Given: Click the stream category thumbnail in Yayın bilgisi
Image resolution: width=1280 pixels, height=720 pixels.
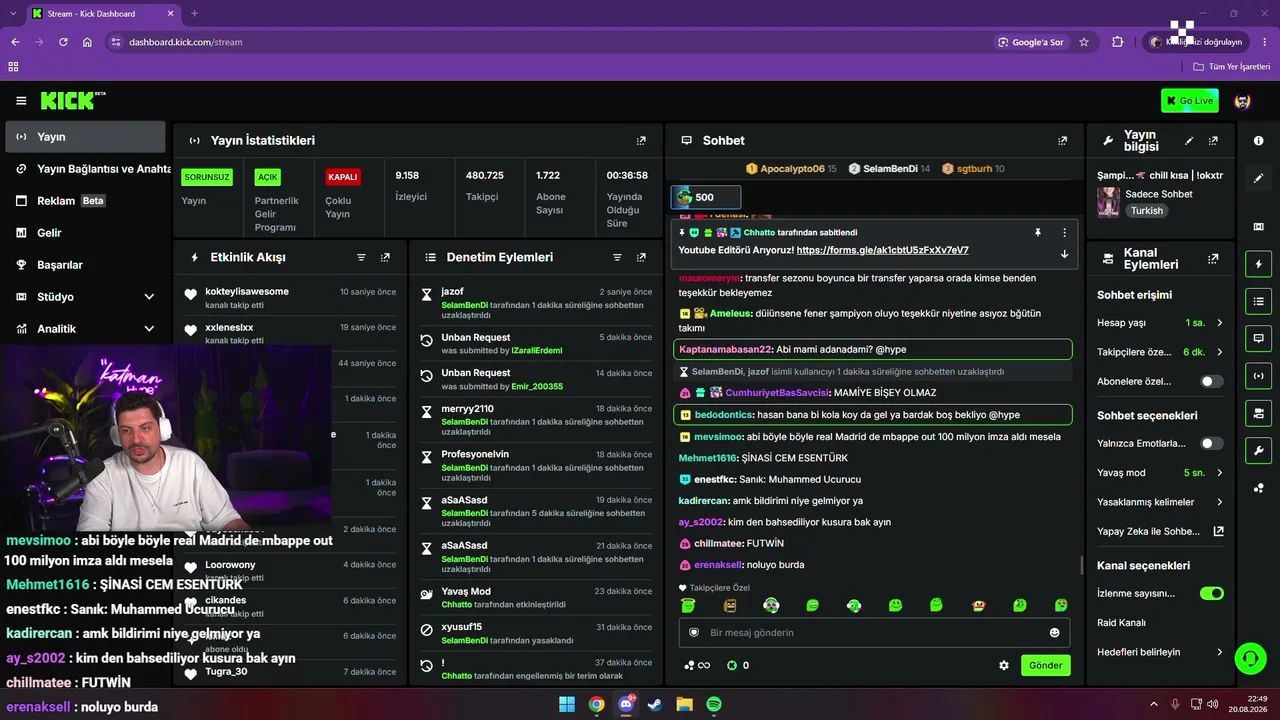Looking at the screenshot, I should [1108, 202].
